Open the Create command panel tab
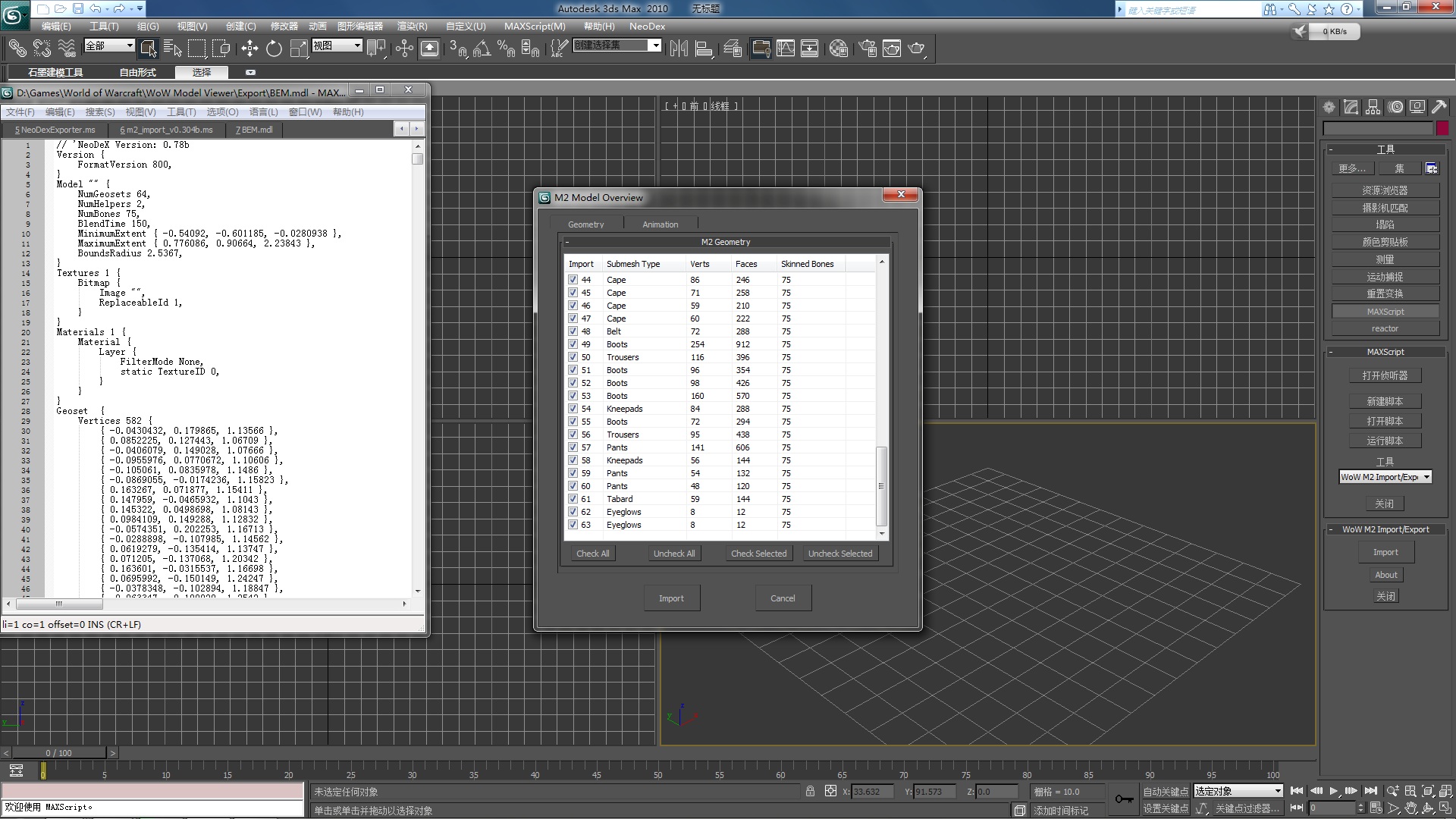The image size is (1456, 819). (1329, 108)
